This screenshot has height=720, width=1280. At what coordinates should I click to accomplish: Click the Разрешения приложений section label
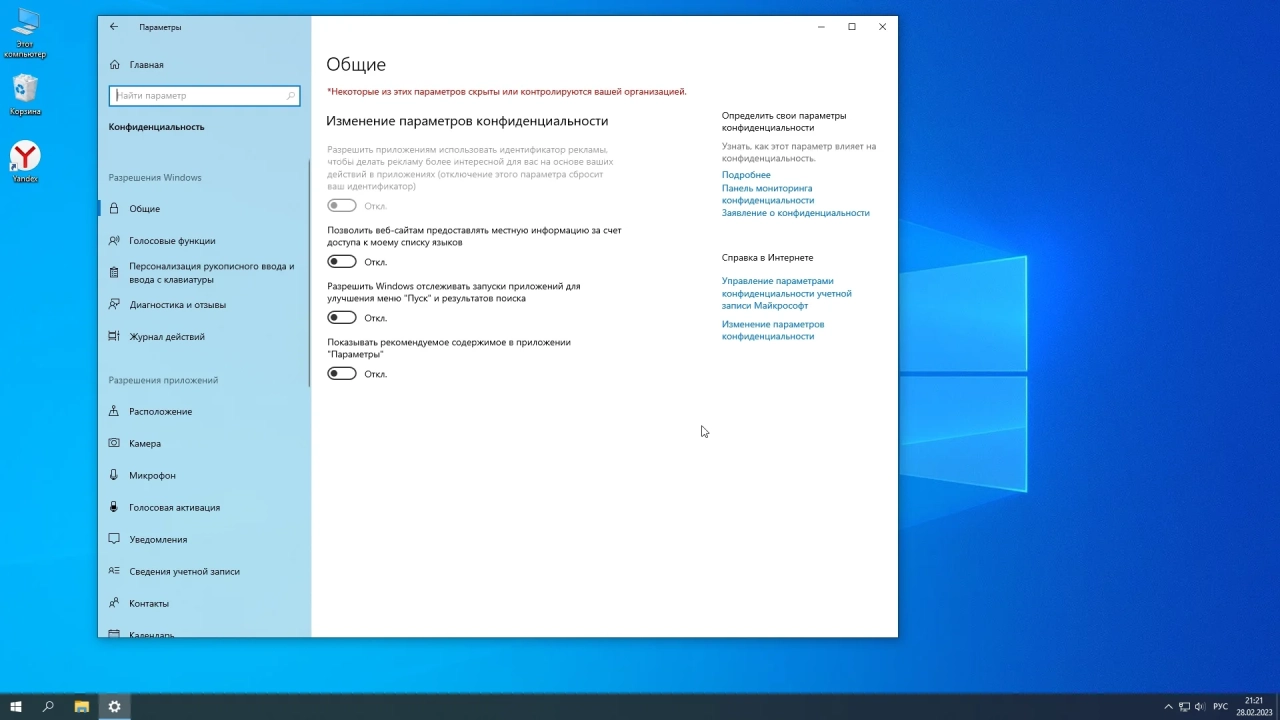pyautogui.click(x=163, y=380)
